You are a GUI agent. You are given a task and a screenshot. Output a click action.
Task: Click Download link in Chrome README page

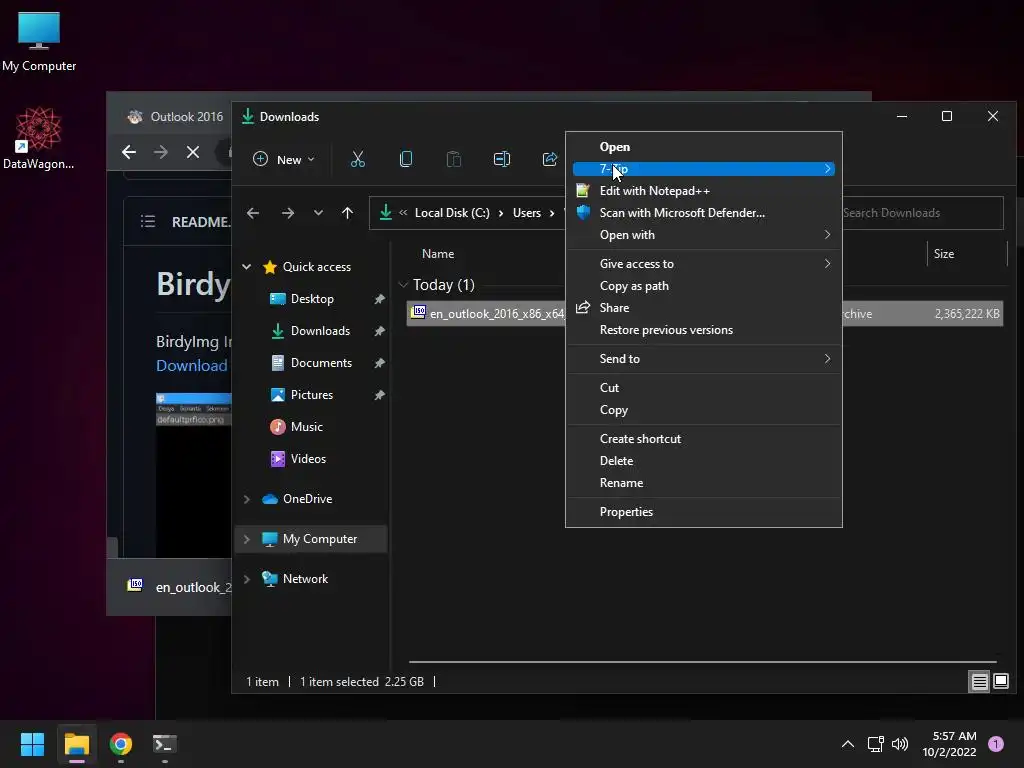(191, 366)
